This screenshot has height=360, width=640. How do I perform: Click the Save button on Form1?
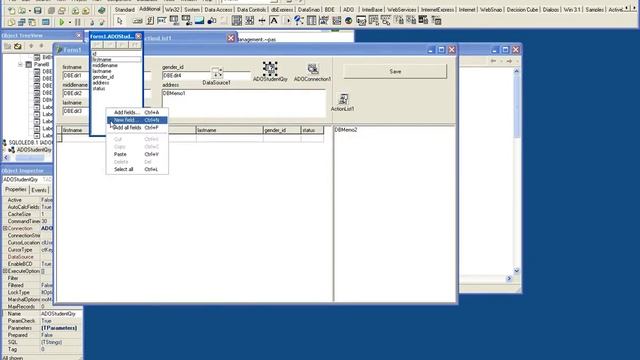[x=395, y=71]
